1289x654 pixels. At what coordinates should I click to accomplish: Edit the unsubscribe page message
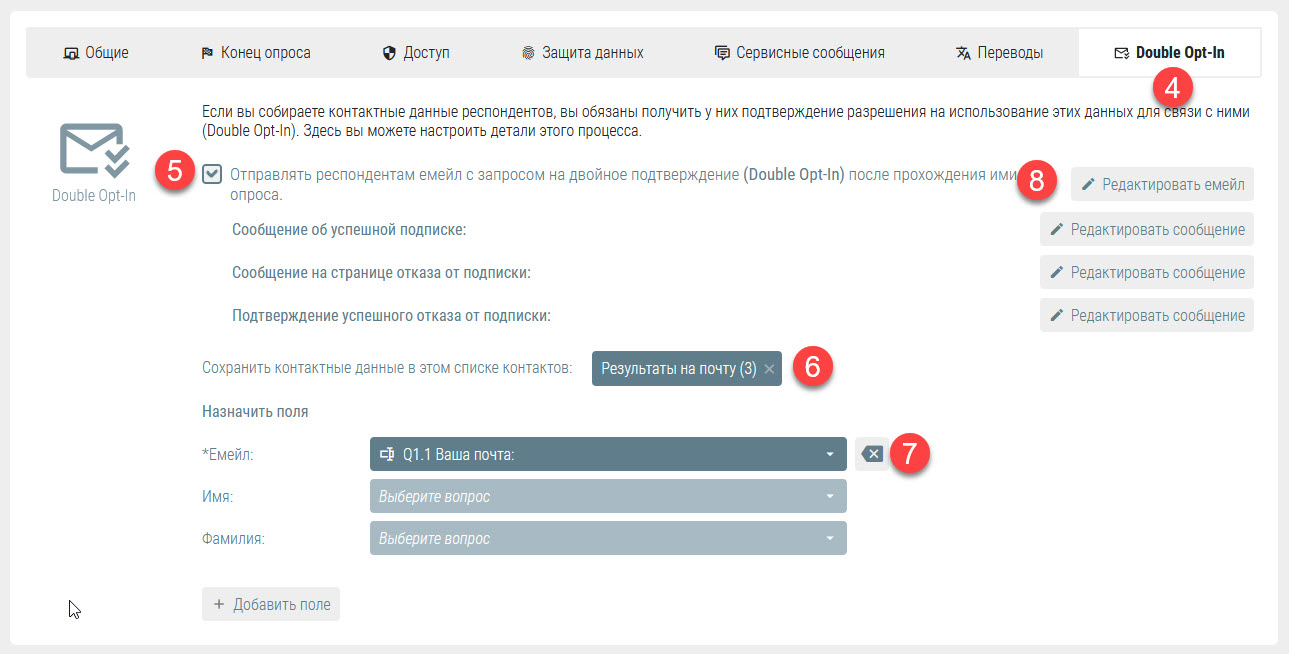click(1147, 272)
